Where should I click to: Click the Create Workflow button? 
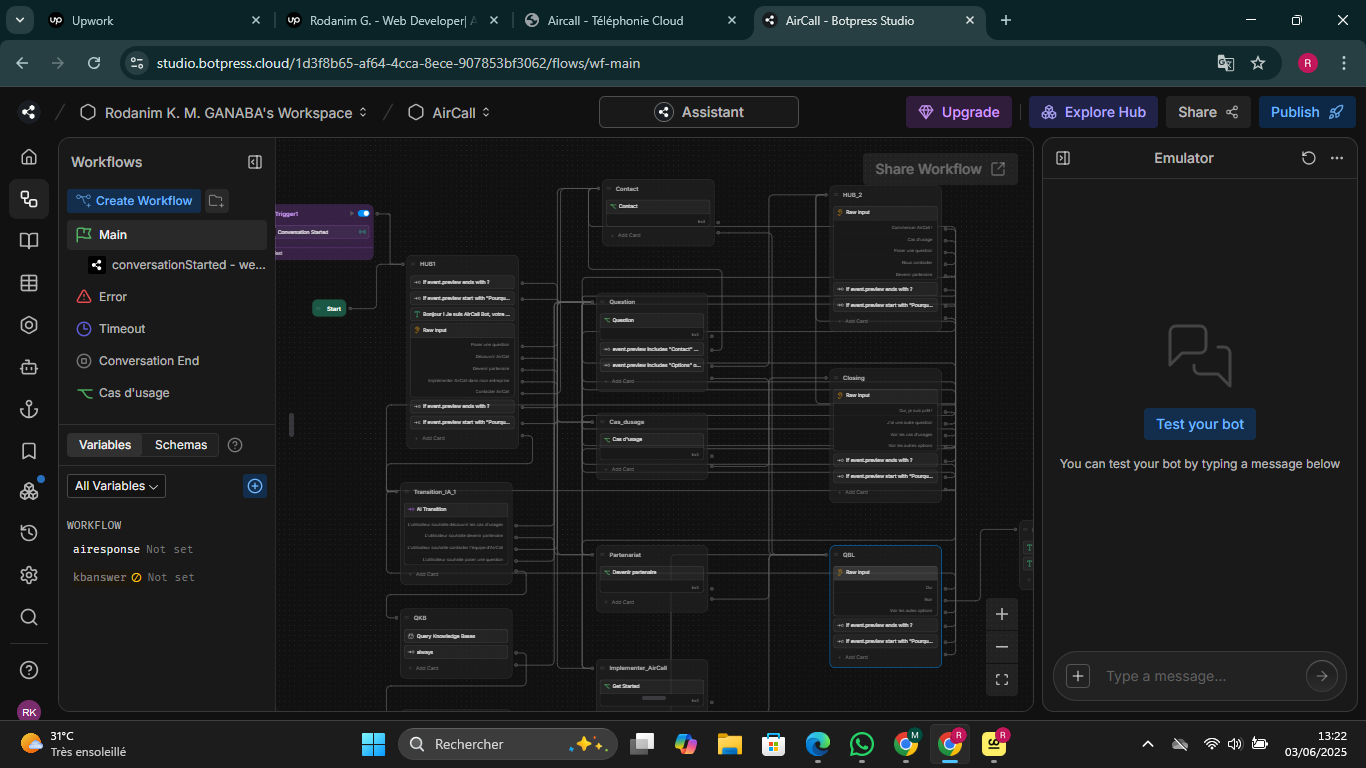point(134,201)
